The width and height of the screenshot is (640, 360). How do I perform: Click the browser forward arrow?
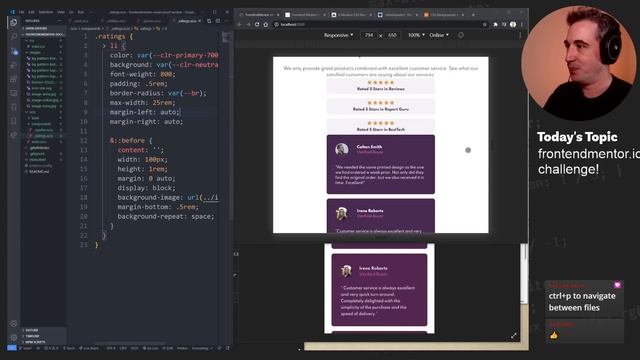(x=248, y=24)
